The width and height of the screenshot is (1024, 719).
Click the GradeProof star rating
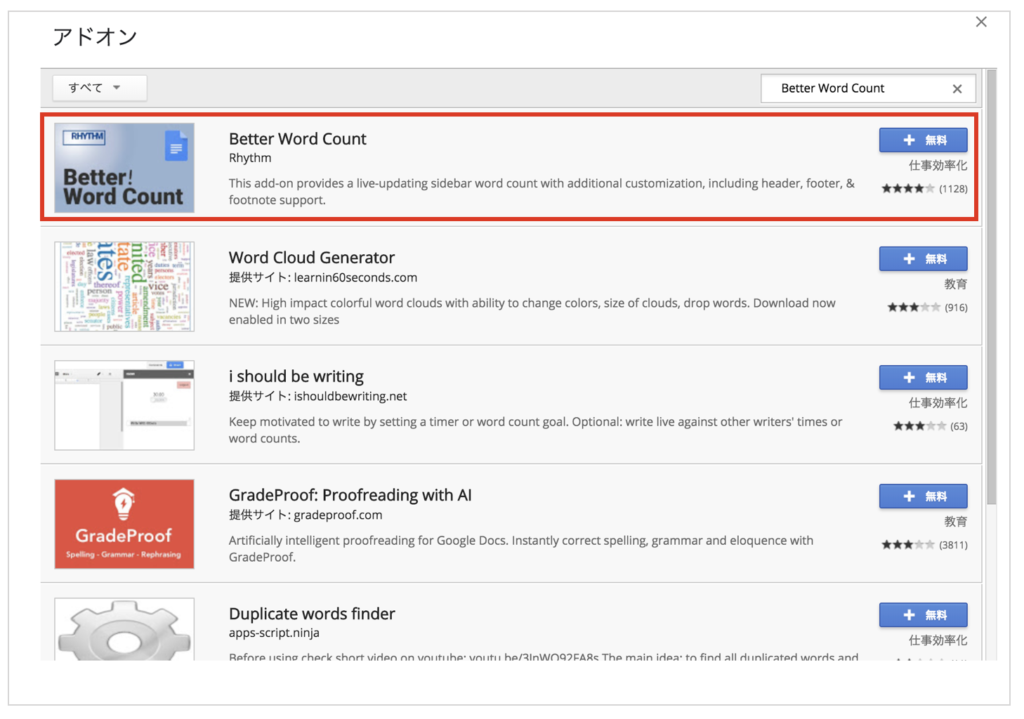(907, 545)
